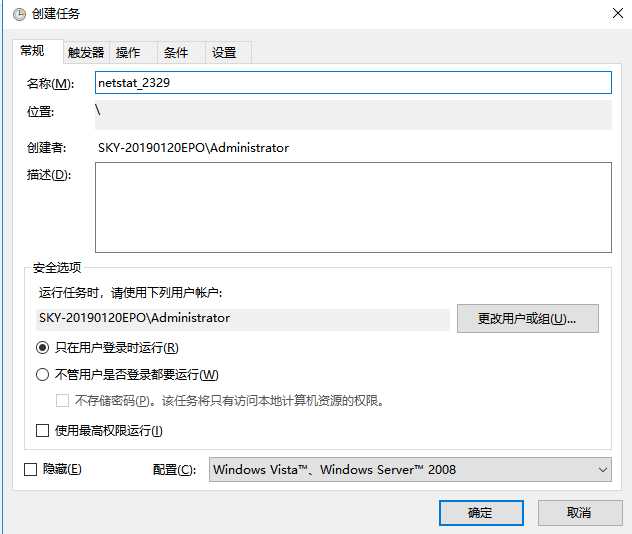Click the 安全选项 group label
632x534 pixels.
57,267
